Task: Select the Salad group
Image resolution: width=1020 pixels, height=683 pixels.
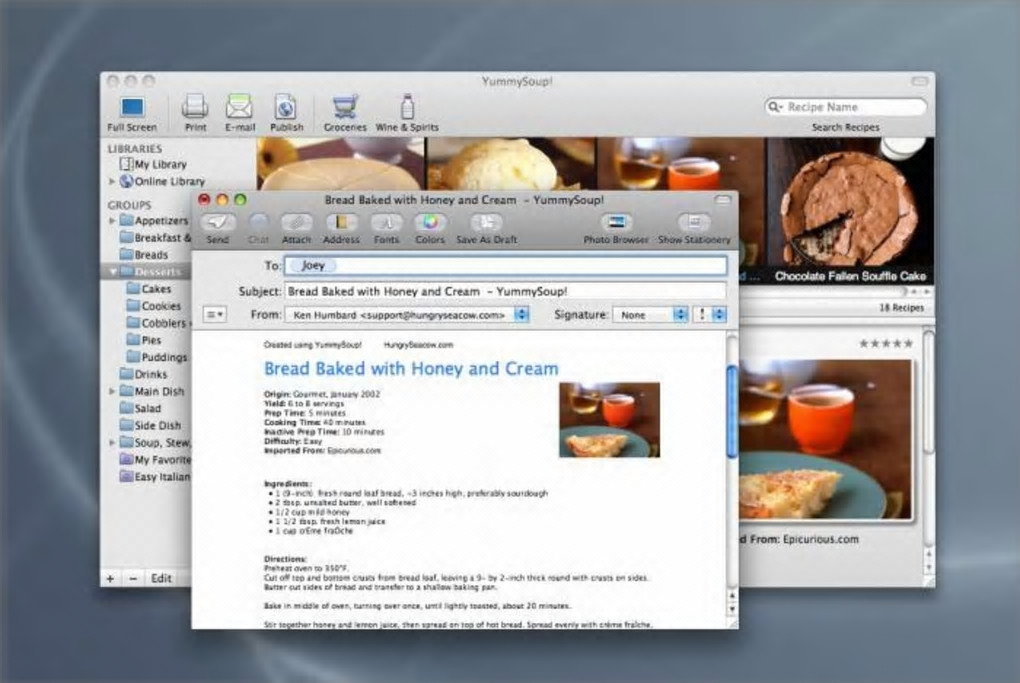Action: pos(141,408)
